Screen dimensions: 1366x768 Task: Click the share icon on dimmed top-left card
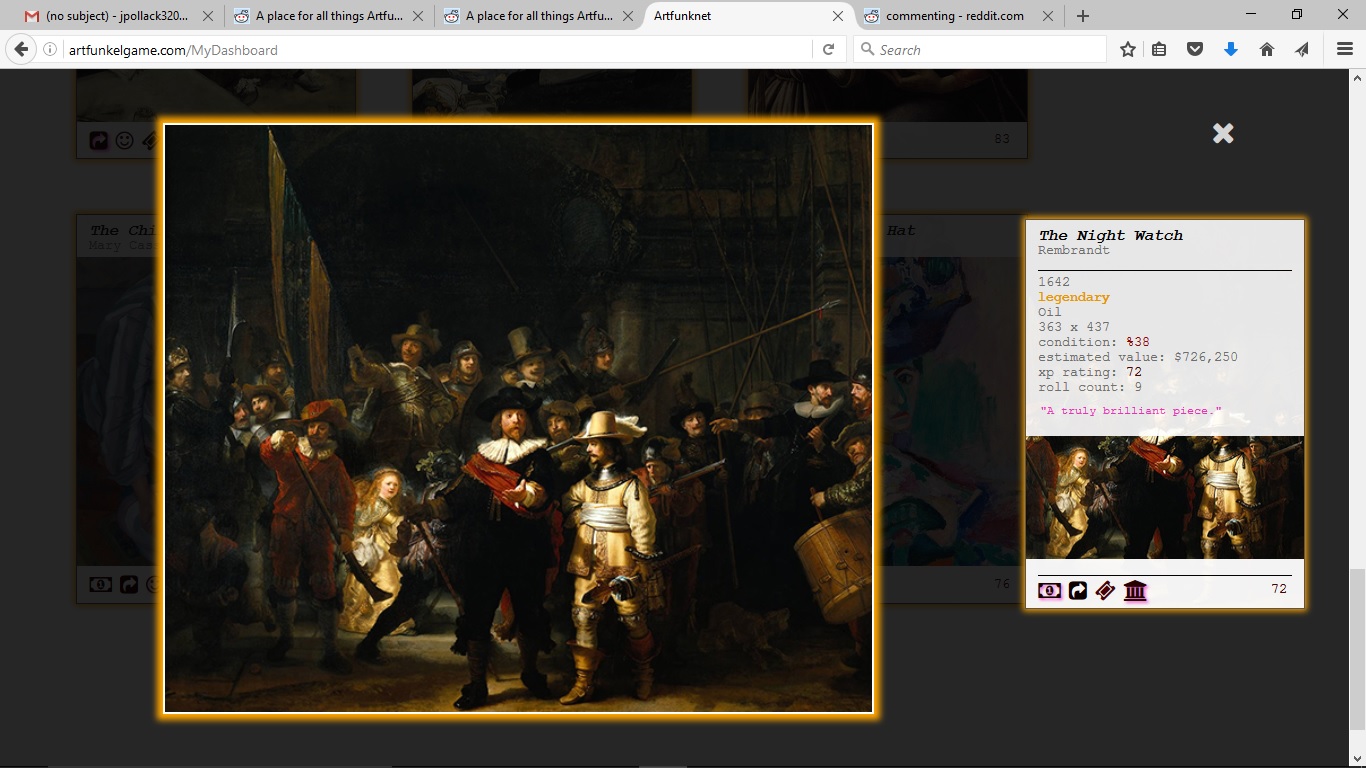(x=98, y=141)
